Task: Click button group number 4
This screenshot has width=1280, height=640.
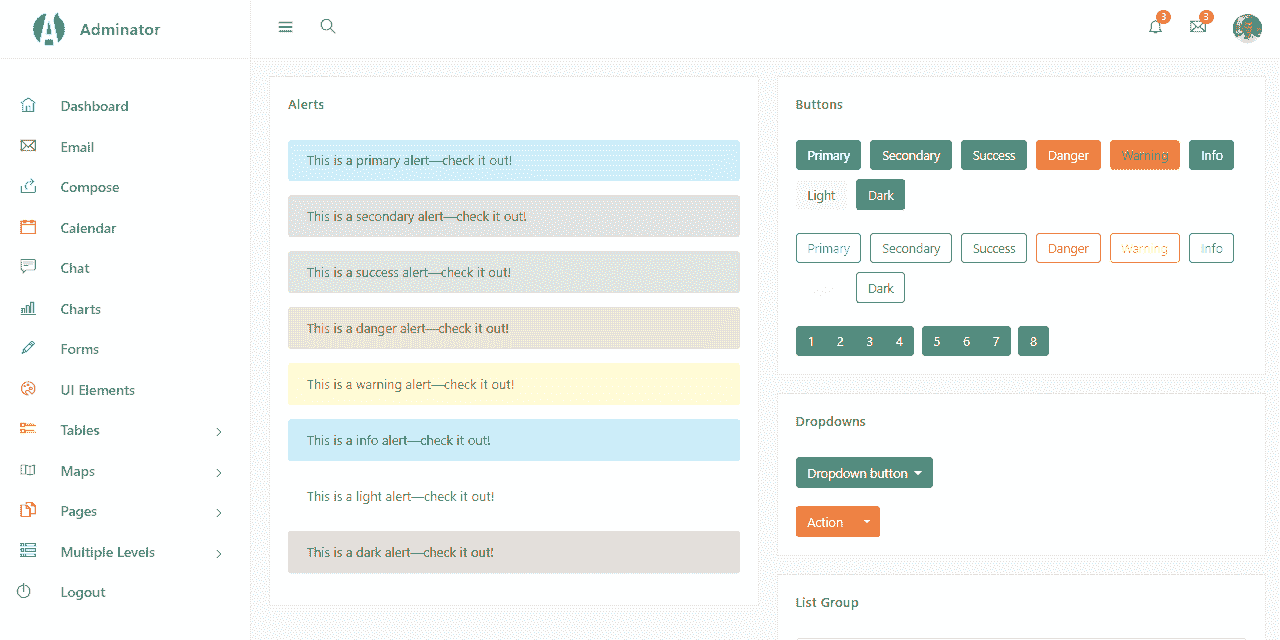Action: [899, 341]
